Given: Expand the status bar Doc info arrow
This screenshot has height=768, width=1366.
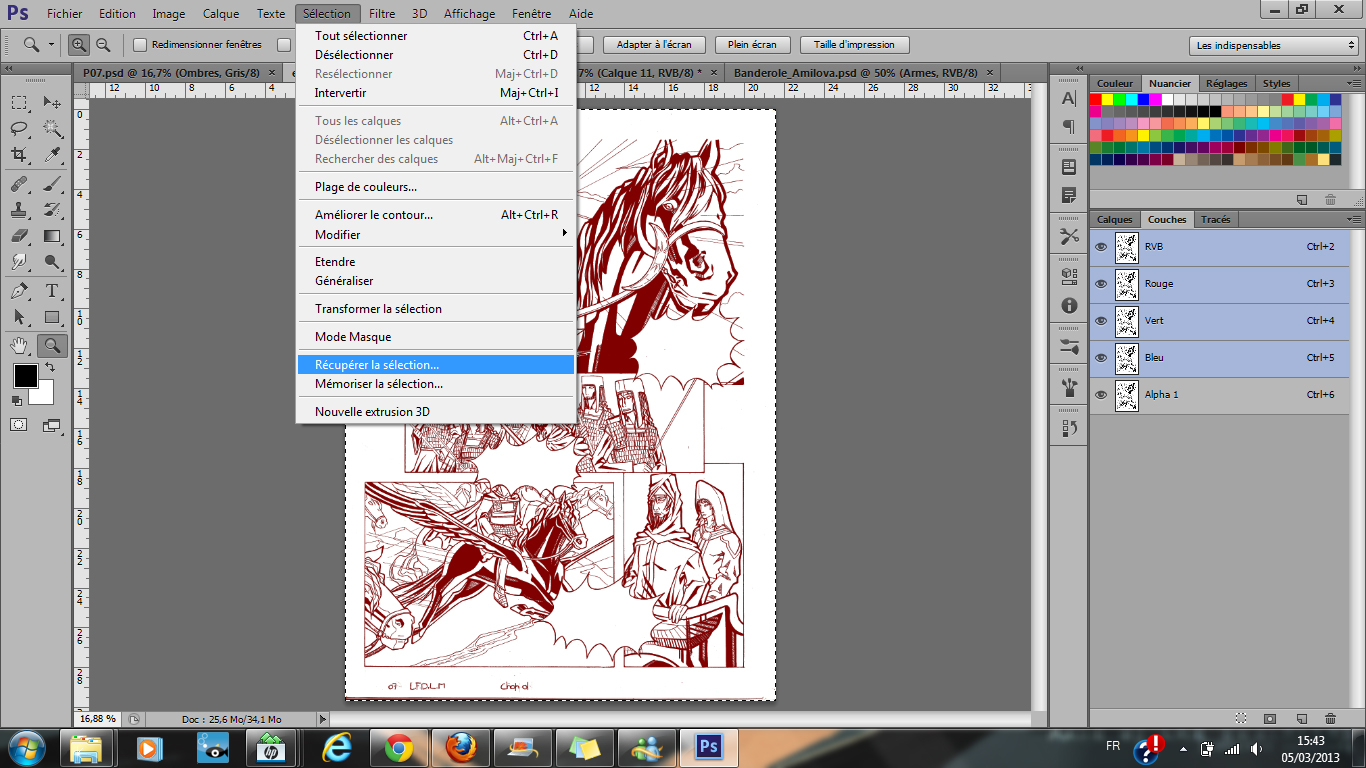Looking at the screenshot, I should (x=322, y=719).
